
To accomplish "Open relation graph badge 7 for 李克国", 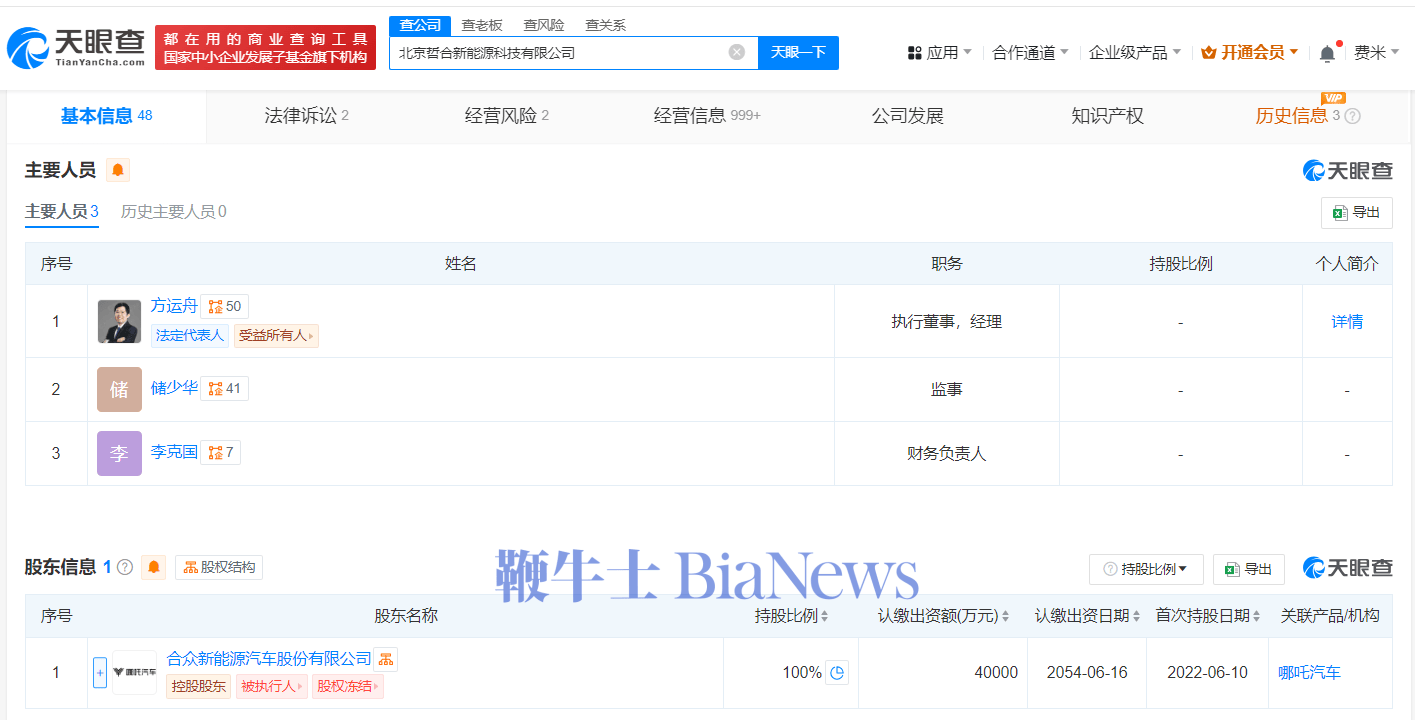I will point(221,452).
